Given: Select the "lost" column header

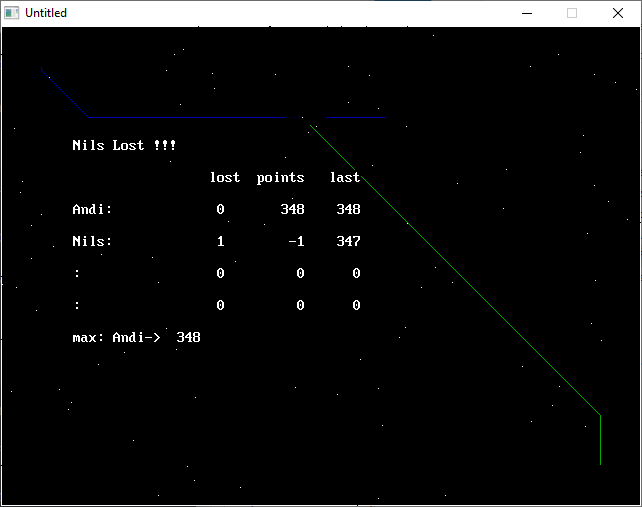Looking at the screenshot, I should (224, 178).
